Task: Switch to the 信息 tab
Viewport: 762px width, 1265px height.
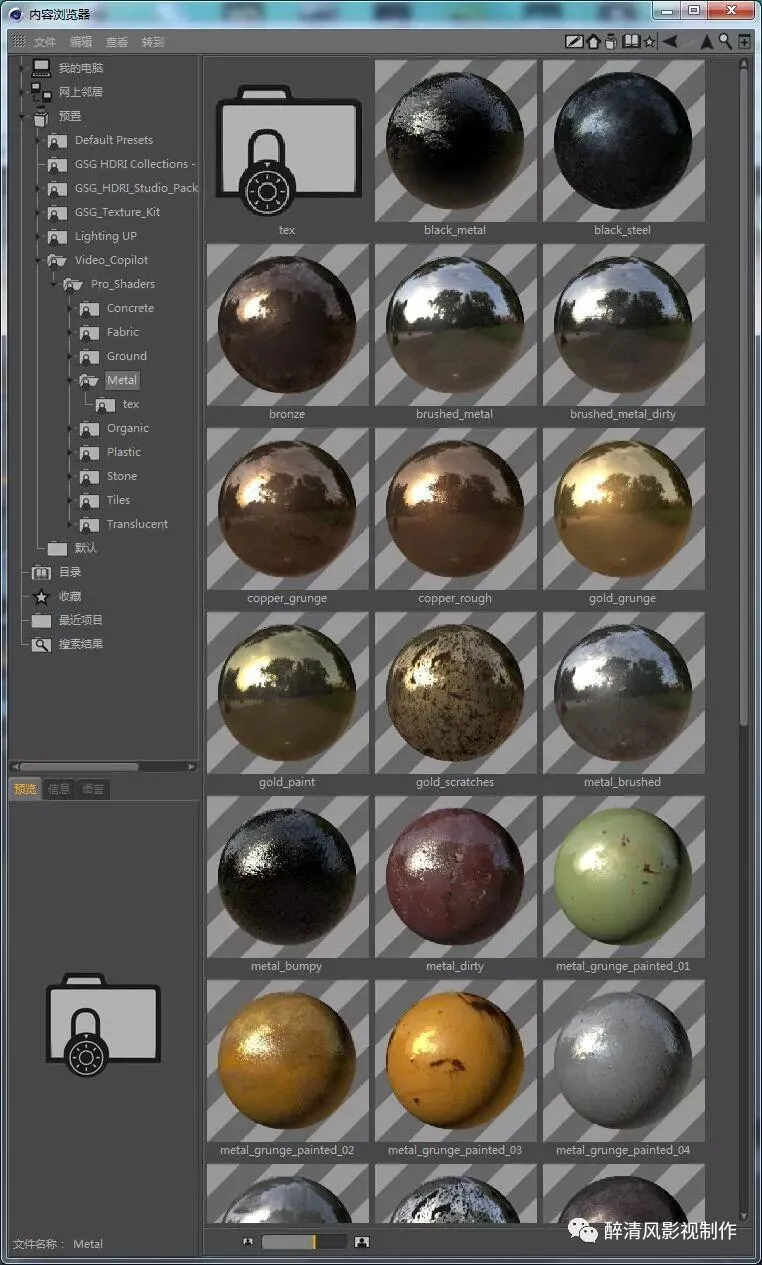Action: pyautogui.click(x=59, y=789)
